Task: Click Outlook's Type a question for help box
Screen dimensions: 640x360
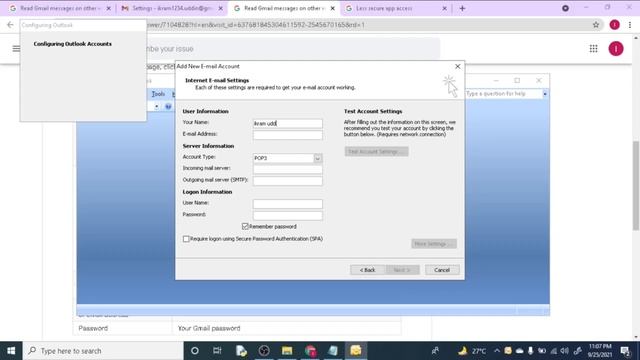Action: click(503, 94)
